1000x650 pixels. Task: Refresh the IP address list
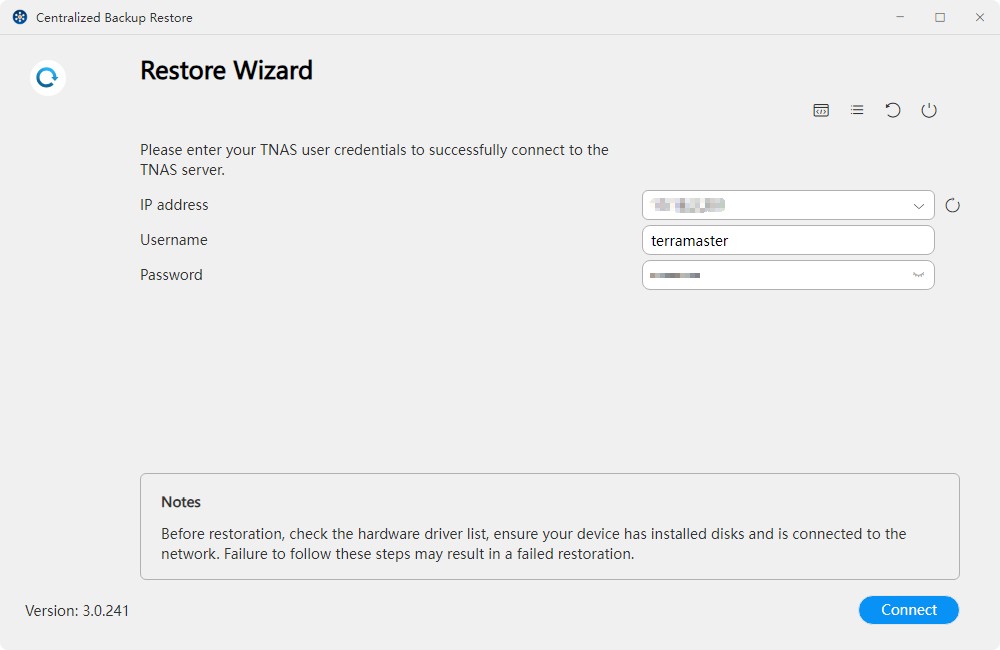click(x=952, y=206)
